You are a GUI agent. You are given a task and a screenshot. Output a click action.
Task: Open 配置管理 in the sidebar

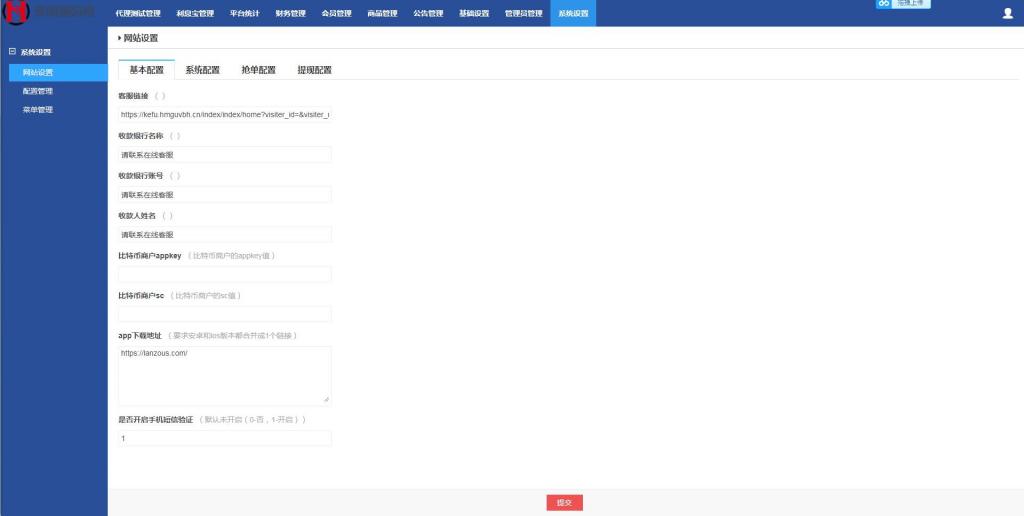click(38, 91)
